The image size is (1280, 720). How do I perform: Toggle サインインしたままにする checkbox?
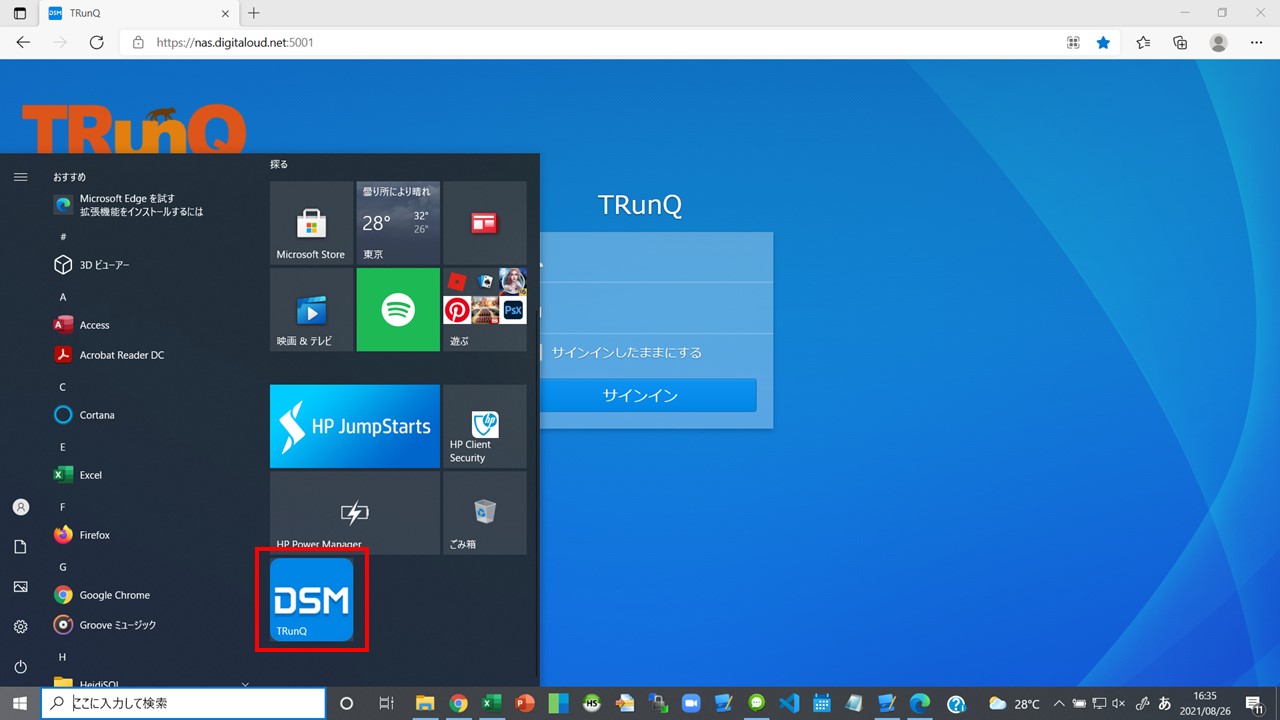click(x=541, y=352)
